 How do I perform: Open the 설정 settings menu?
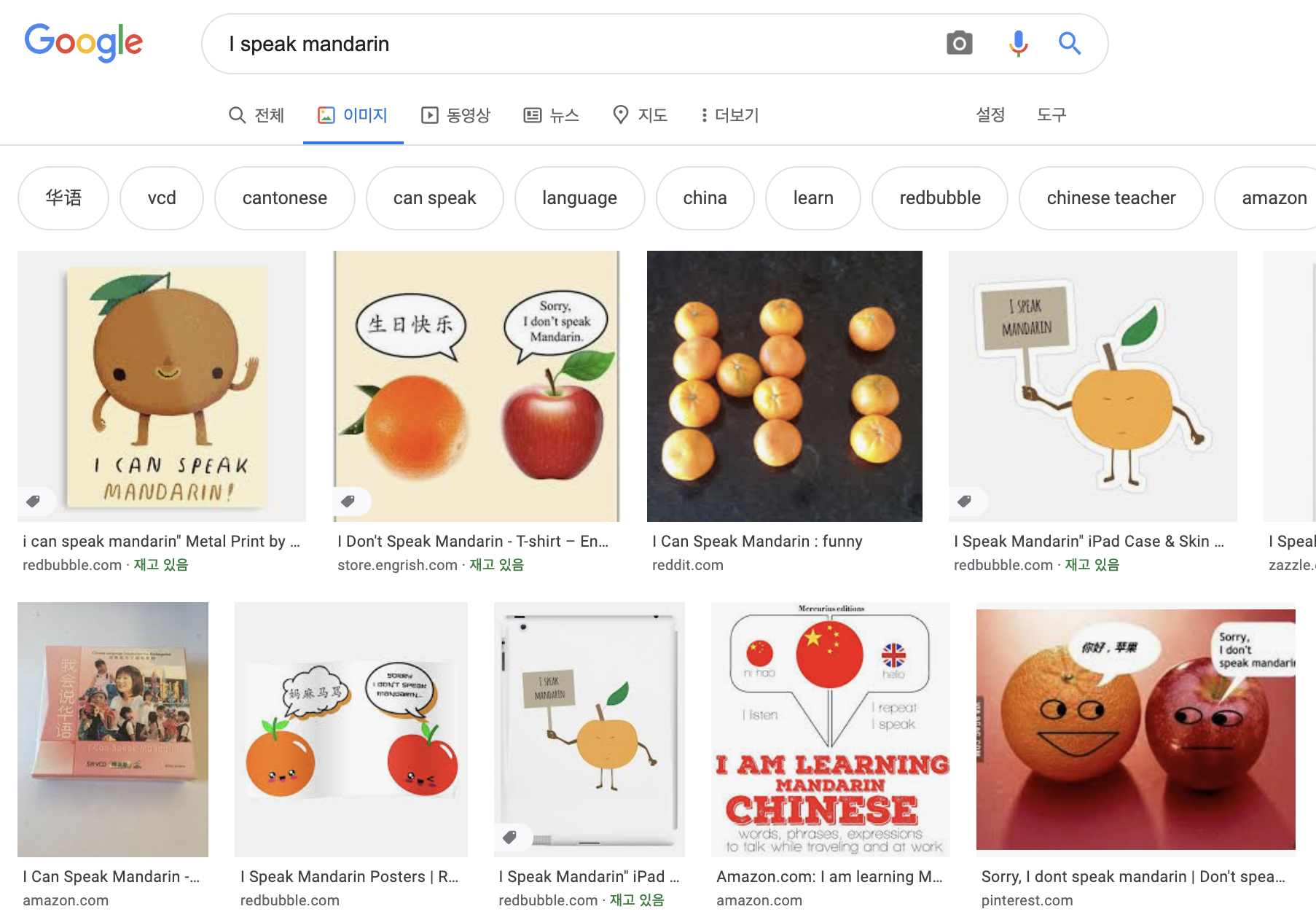(x=990, y=114)
